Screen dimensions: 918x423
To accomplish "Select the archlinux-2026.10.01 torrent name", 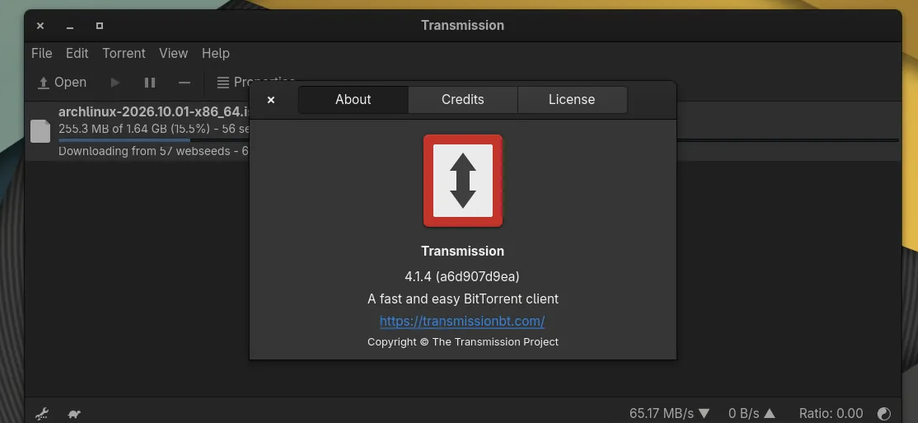I will 154,112.
